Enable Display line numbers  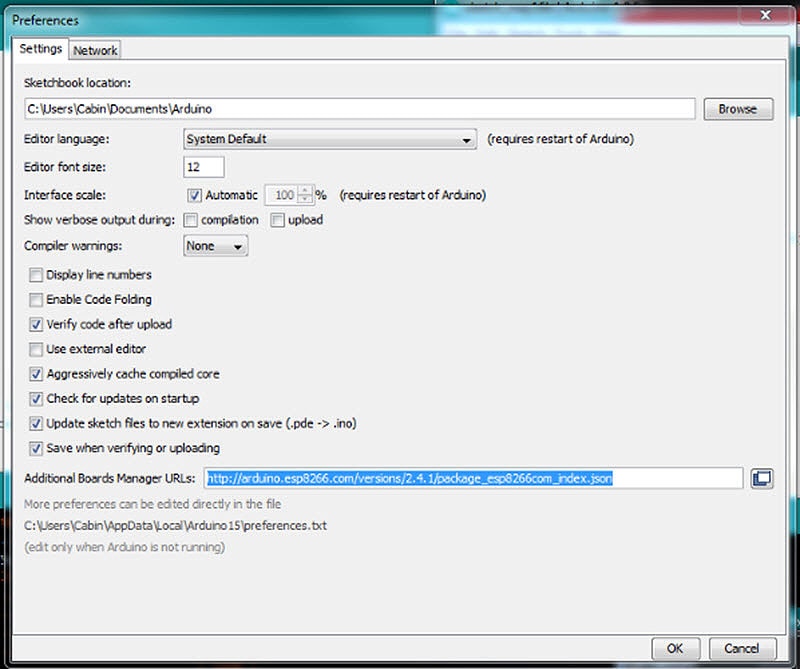click(36, 274)
